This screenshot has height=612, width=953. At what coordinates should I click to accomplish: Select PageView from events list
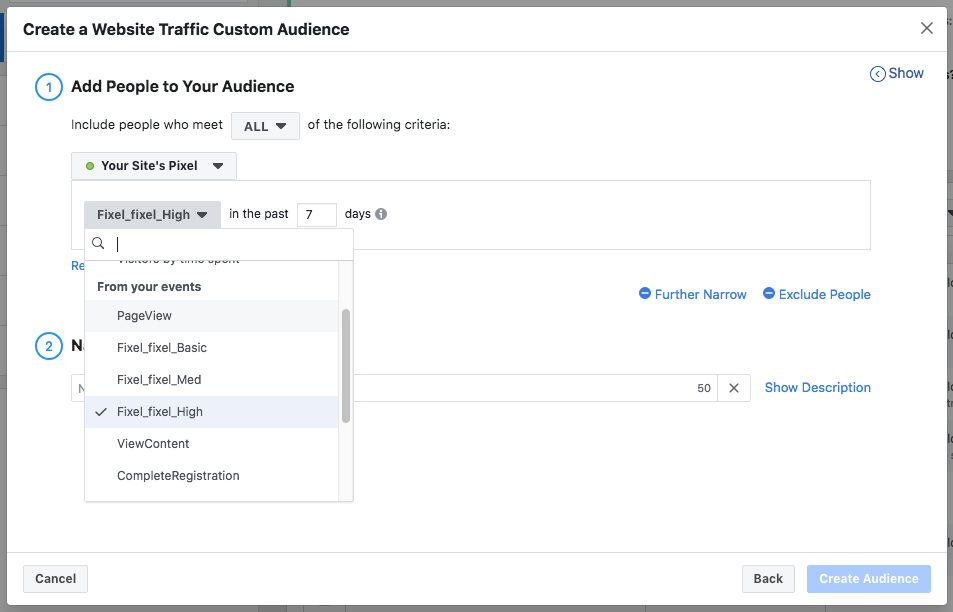point(144,316)
